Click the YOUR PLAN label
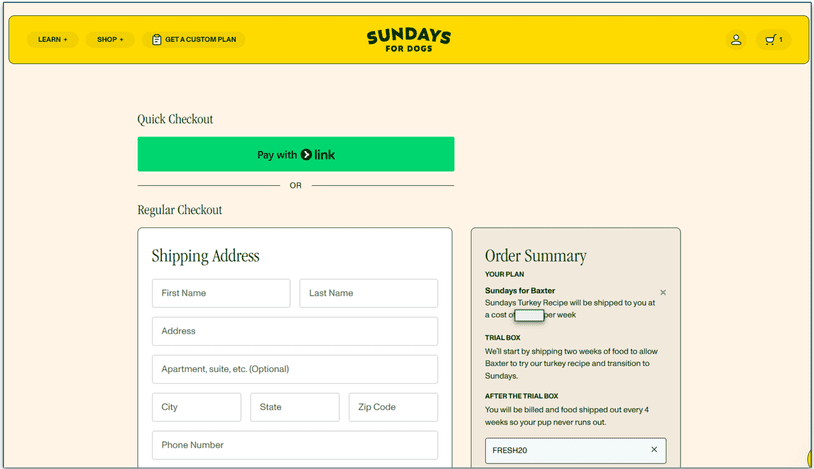The height and width of the screenshot is (469, 814). pyautogui.click(x=505, y=274)
